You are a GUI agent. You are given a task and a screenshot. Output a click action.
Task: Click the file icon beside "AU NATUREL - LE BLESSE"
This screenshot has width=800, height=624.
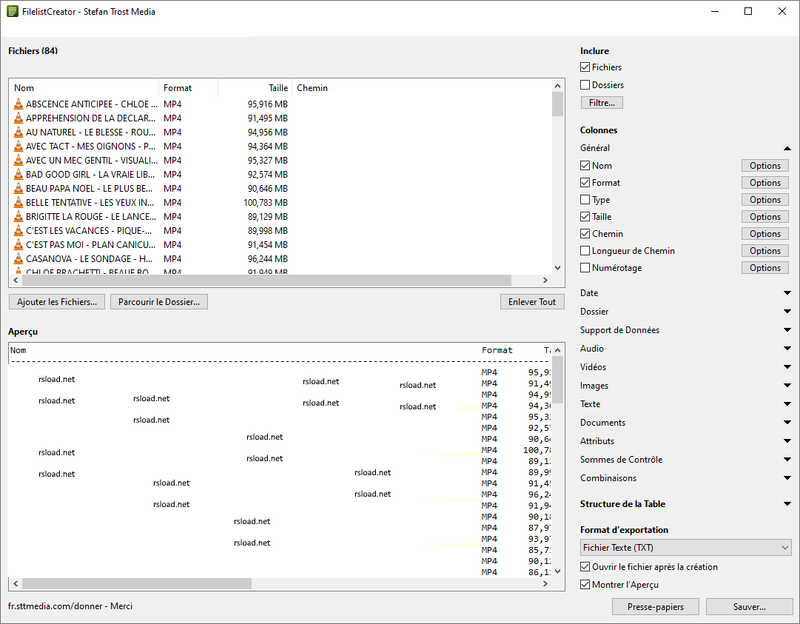[20, 132]
